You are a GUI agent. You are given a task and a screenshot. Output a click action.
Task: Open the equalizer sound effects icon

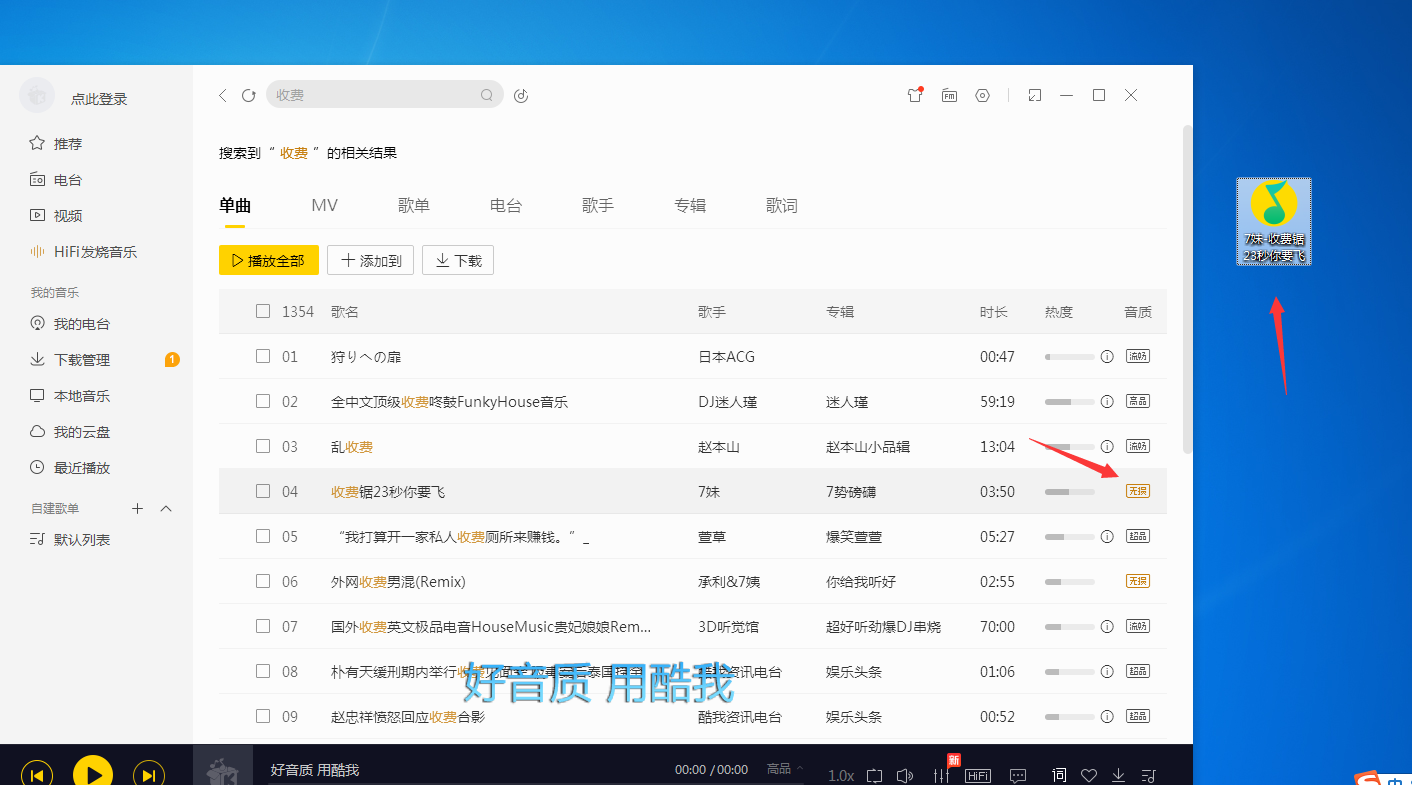click(x=941, y=775)
